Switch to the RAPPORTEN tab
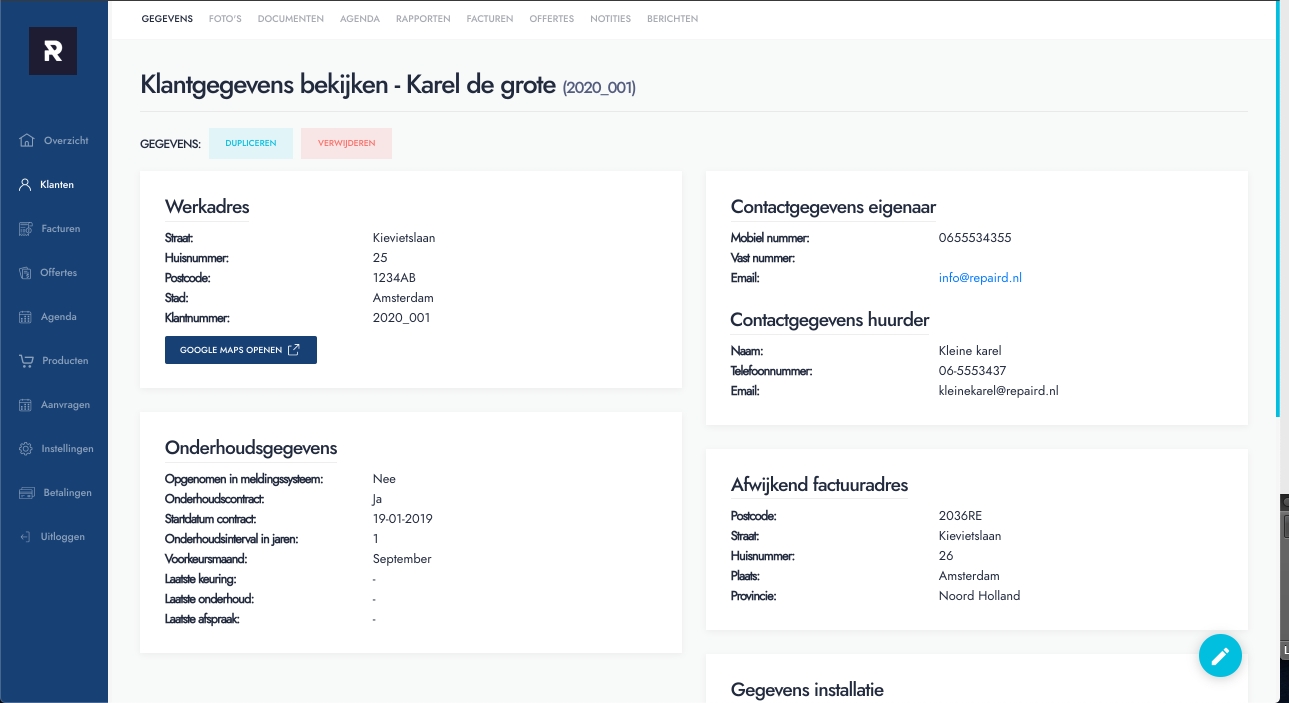The width and height of the screenshot is (1289, 703). (x=422, y=18)
